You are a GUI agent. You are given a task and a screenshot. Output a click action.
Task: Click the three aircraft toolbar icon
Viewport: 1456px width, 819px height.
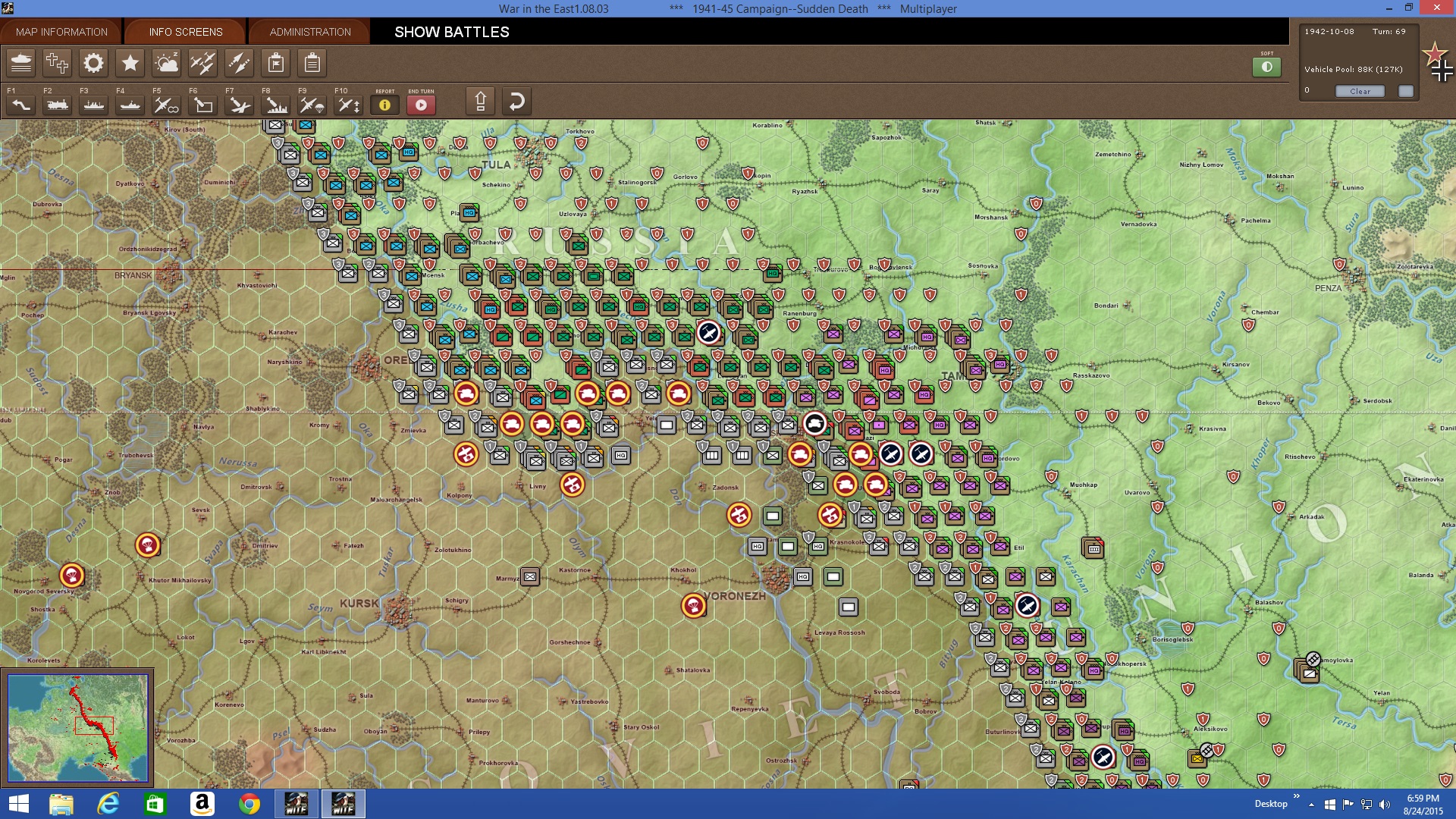pyautogui.click(x=202, y=63)
